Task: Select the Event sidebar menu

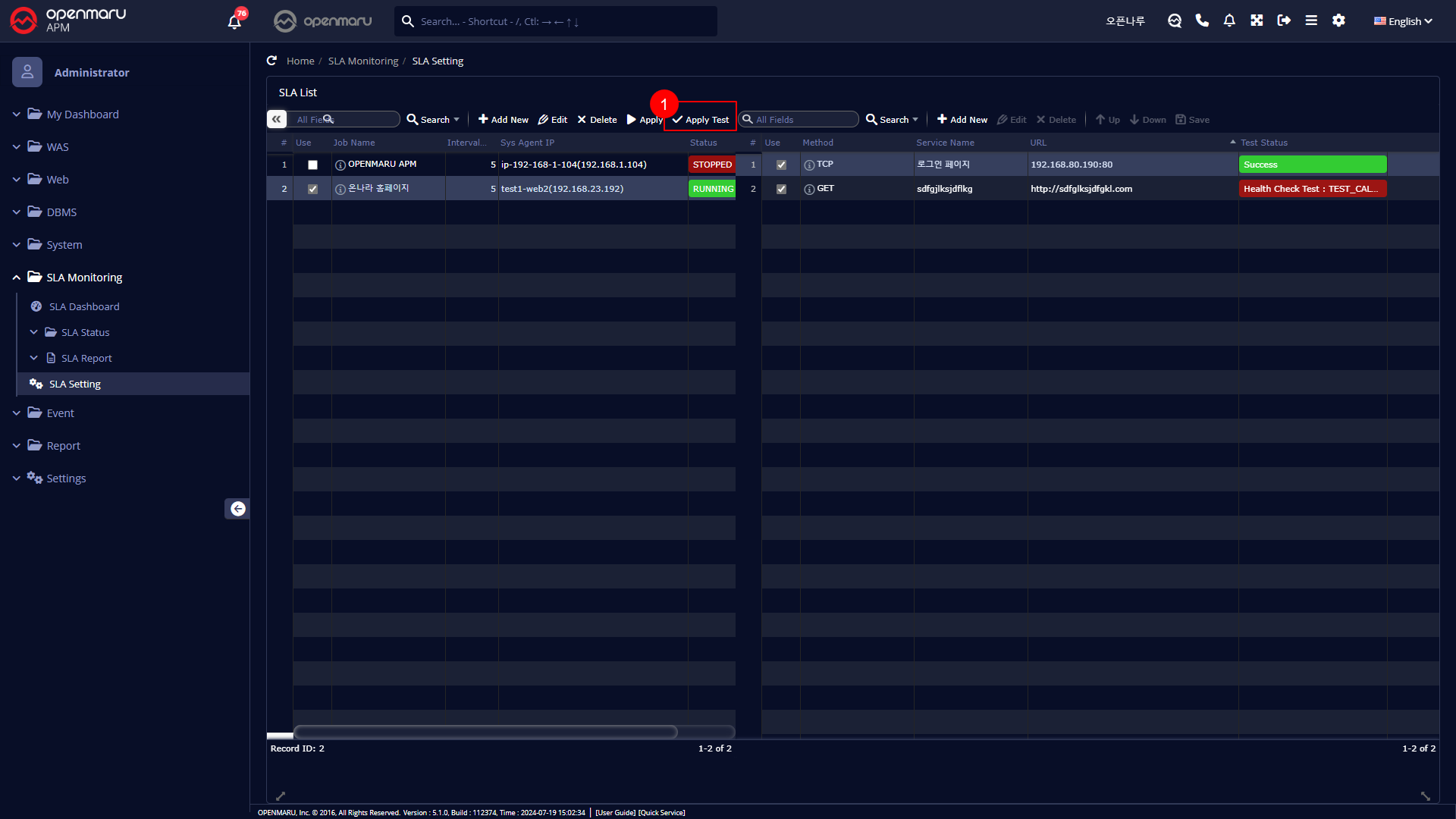Action: pyautogui.click(x=60, y=413)
